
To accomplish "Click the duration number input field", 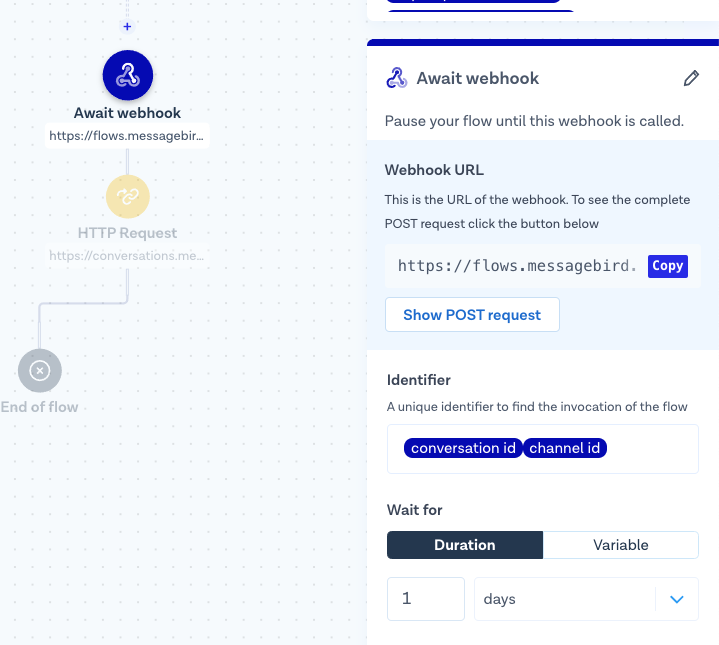I will tap(426, 599).
